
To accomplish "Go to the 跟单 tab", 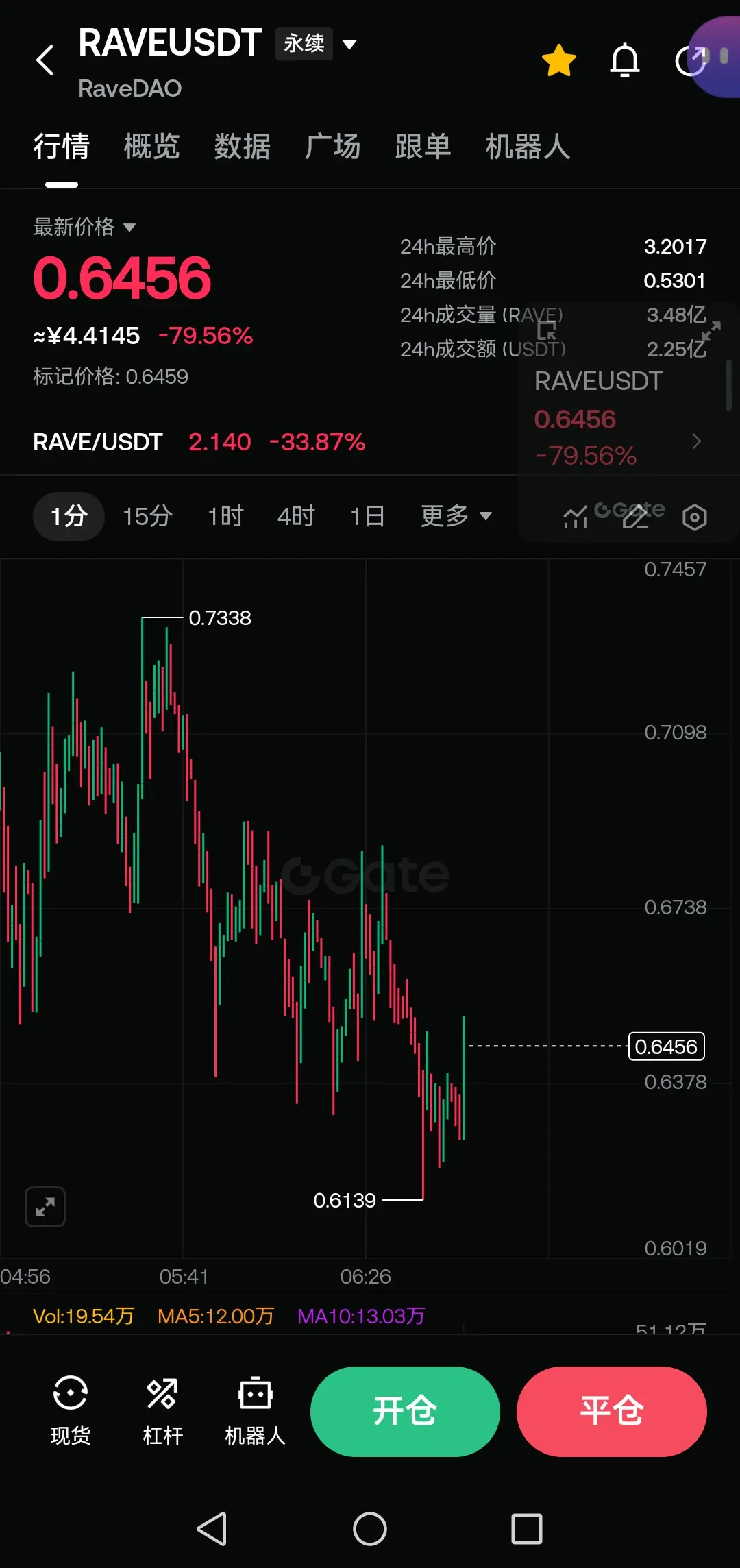I will tap(423, 146).
